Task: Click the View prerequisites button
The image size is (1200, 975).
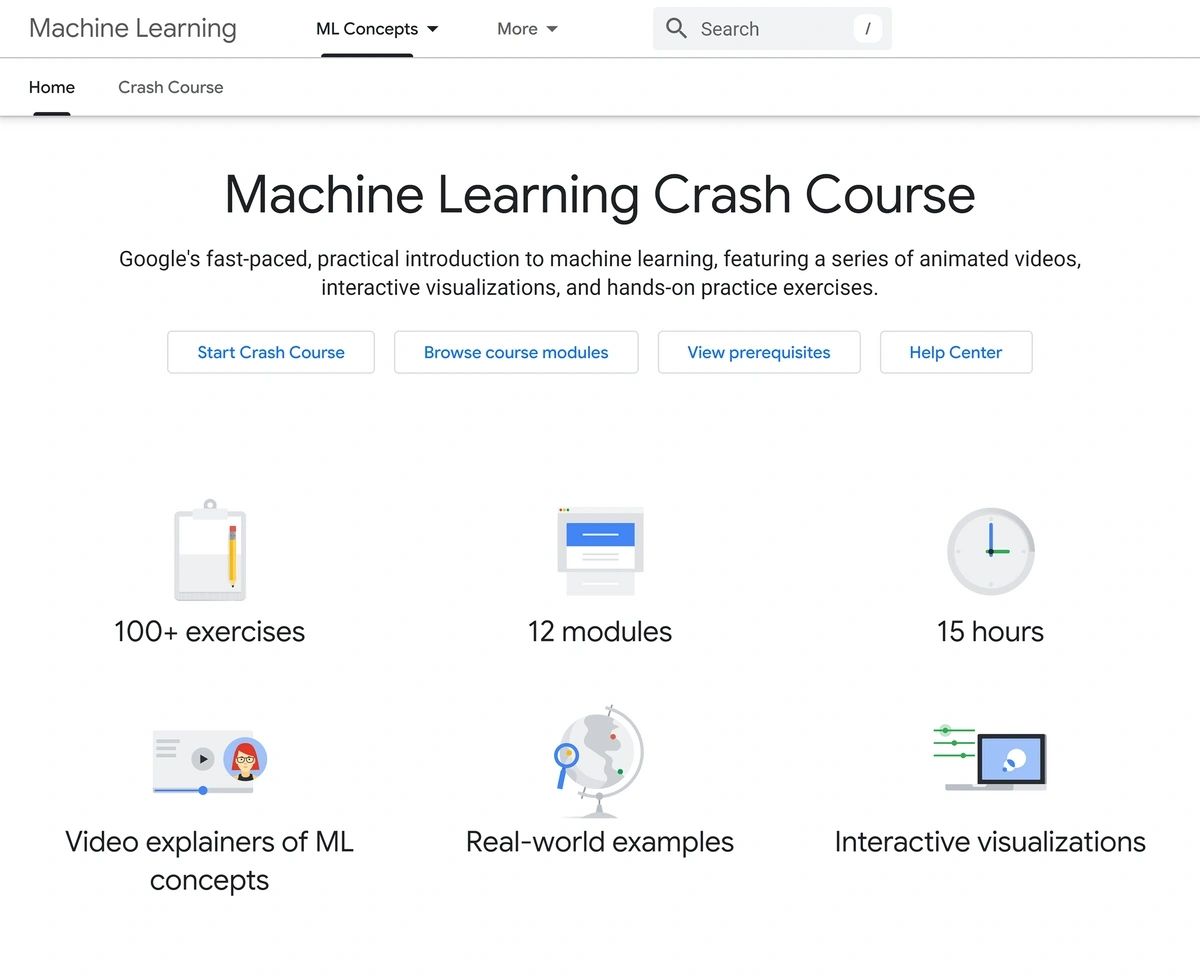Action: click(x=759, y=352)
